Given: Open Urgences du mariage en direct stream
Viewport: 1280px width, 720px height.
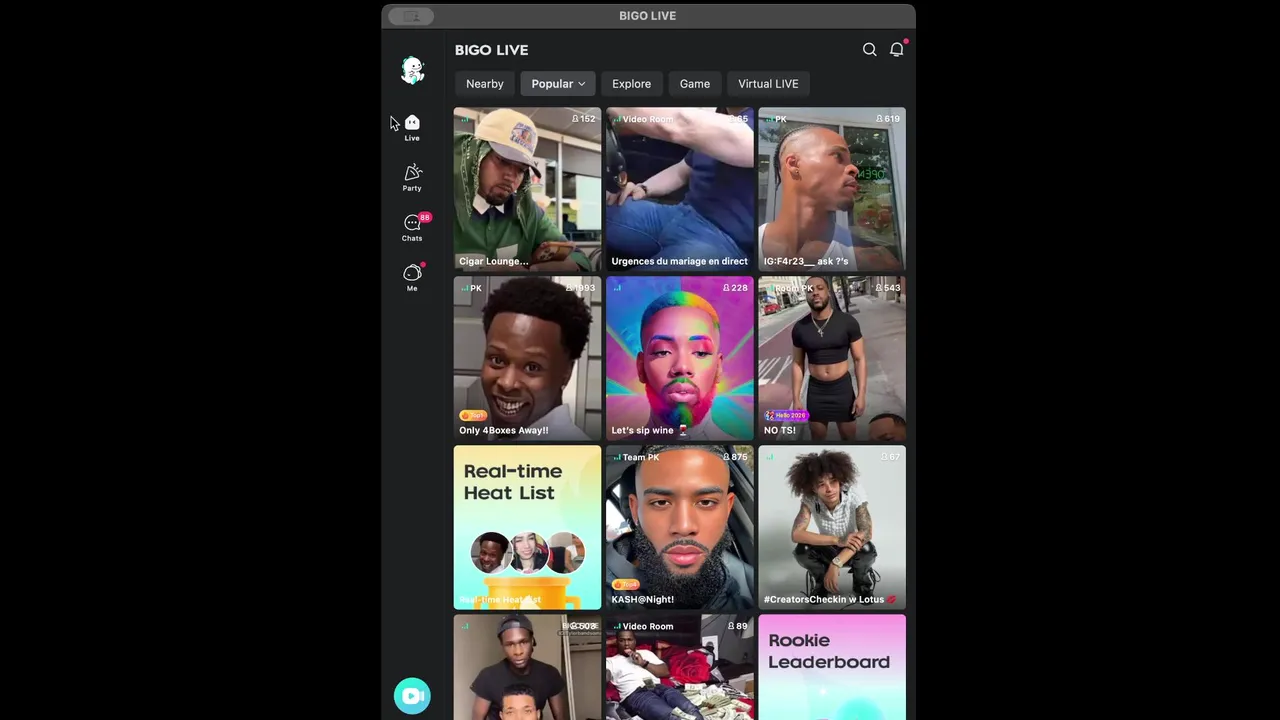Looking at the screenshot, I should coord(680,189).
